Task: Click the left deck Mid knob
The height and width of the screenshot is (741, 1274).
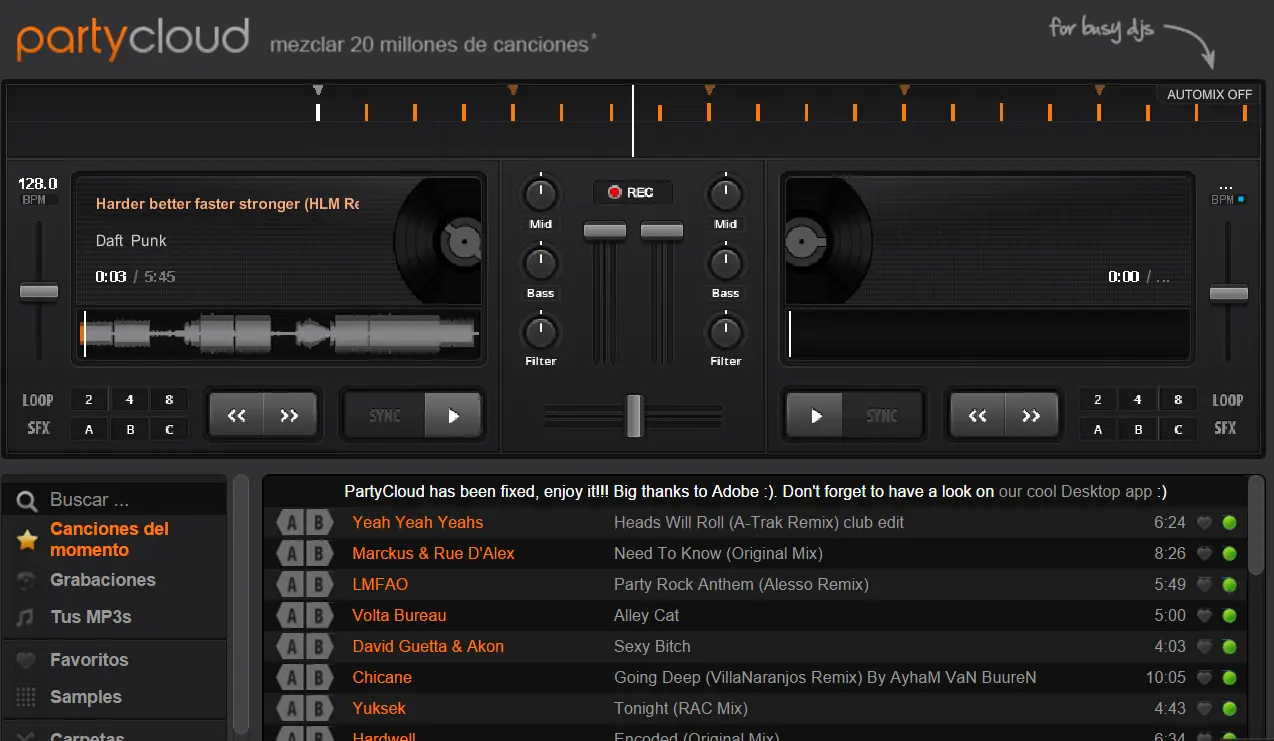Action: pos(540,193)
